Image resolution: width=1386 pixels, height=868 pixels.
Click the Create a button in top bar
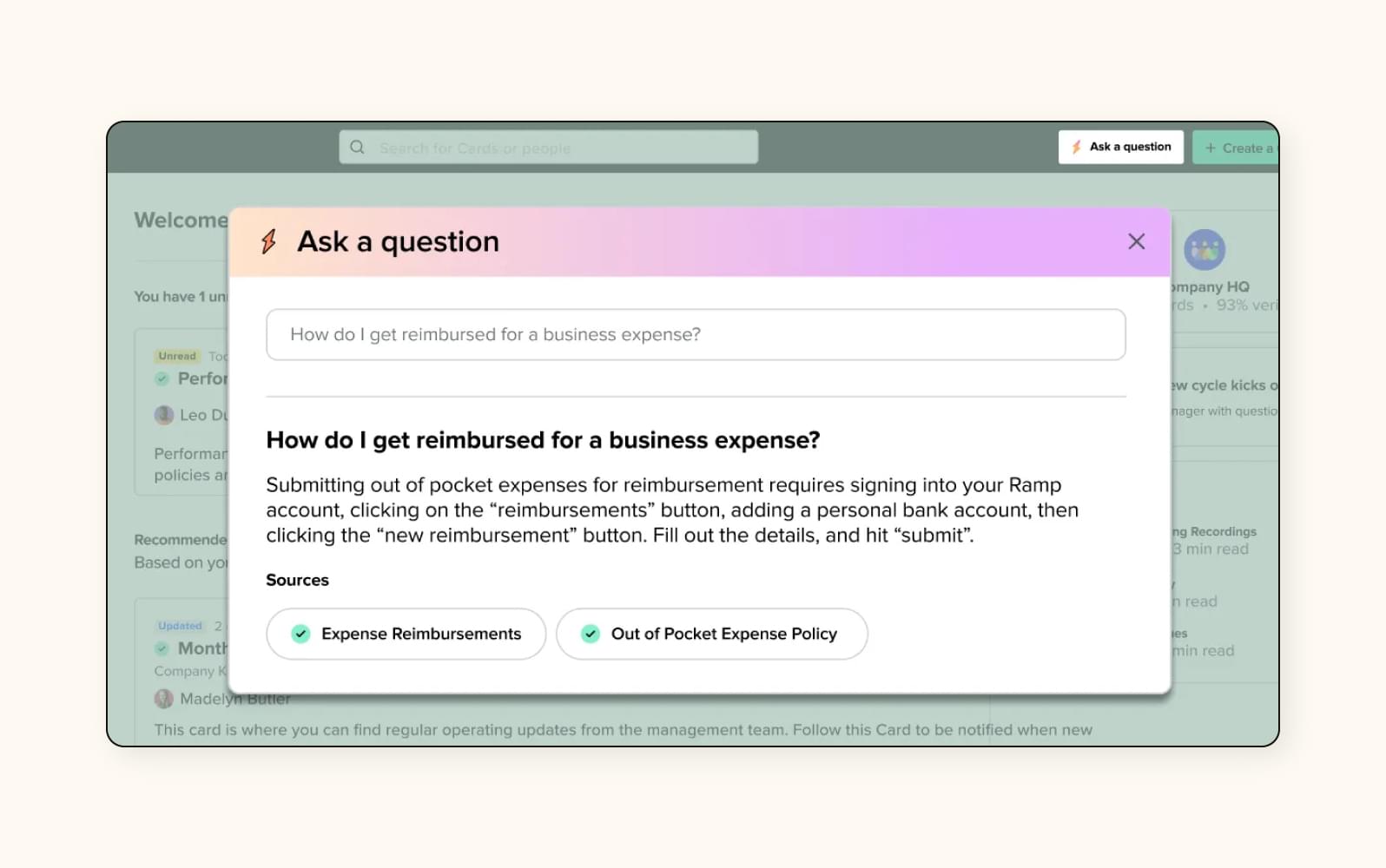[x=1235, y=148]
